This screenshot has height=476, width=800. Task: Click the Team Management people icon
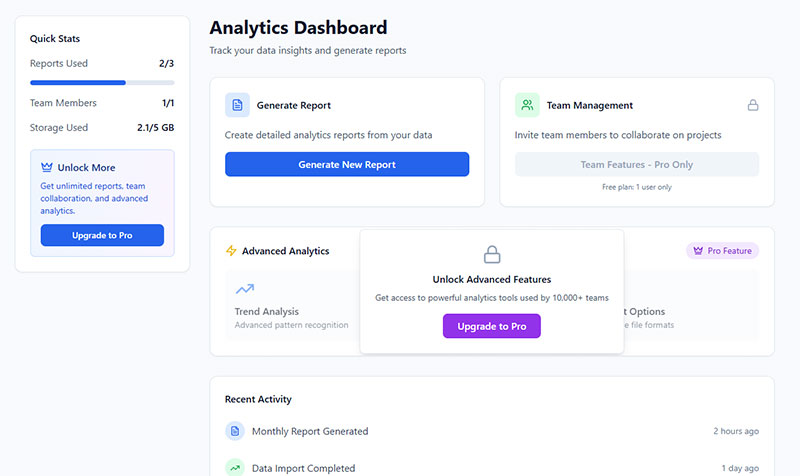point(527,105)
